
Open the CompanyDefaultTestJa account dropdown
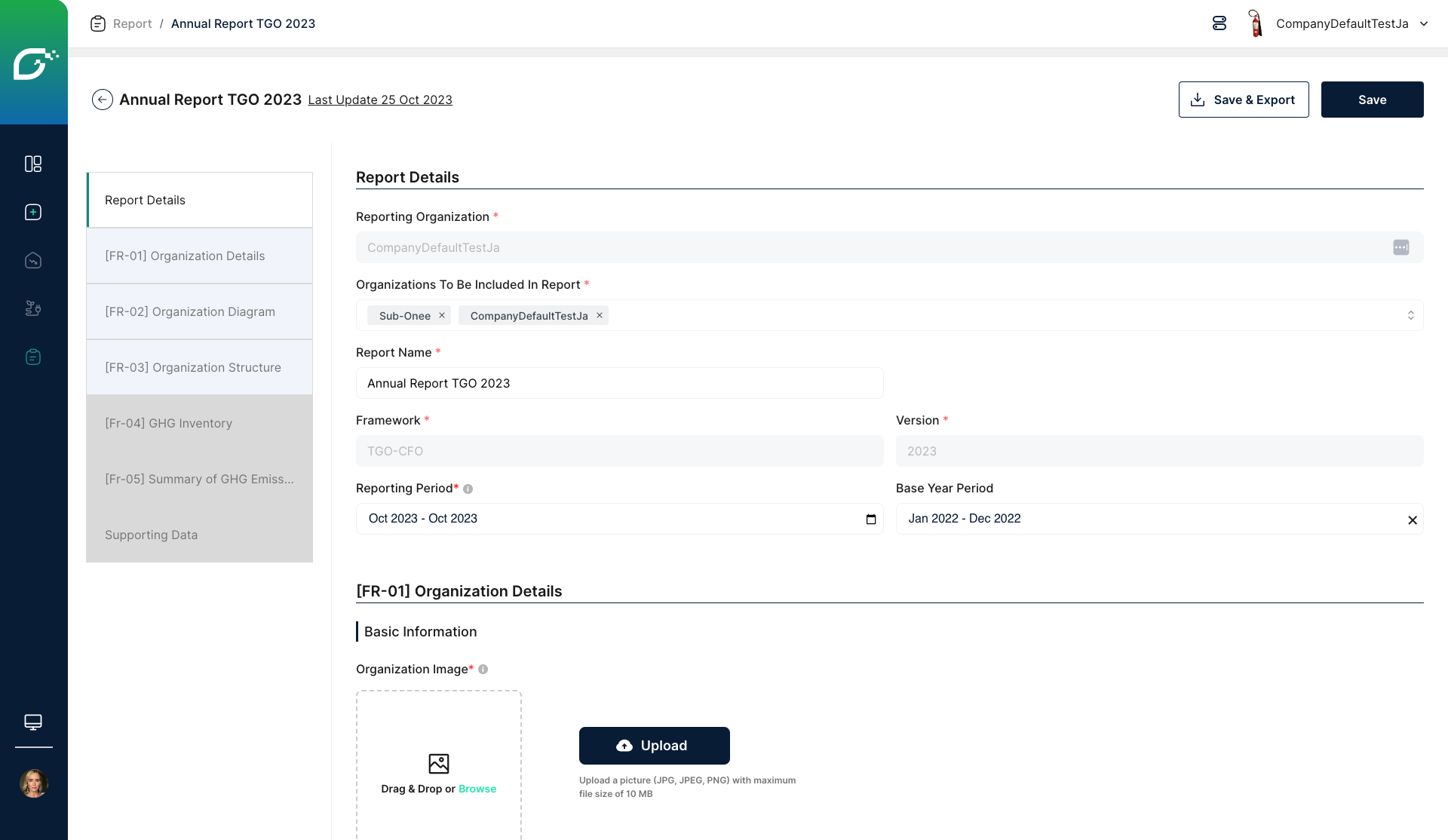click(1423, 23)
